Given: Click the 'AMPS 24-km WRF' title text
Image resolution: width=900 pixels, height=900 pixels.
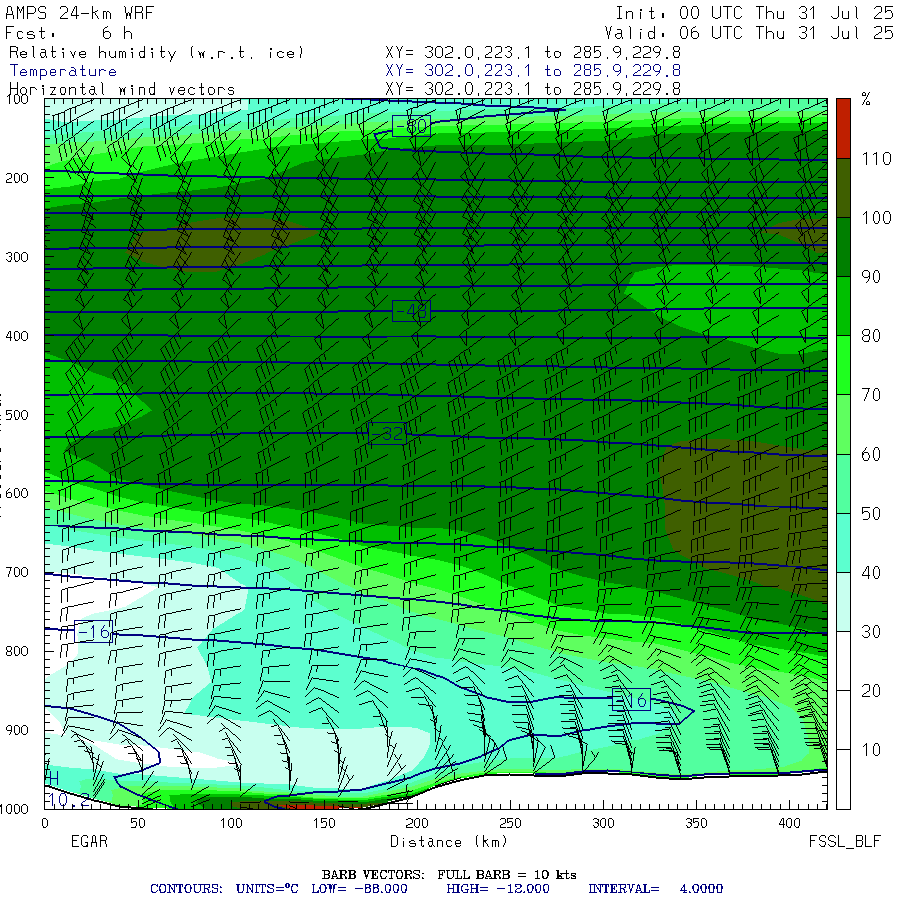Looking at the screenshot, I should (79, 13).
